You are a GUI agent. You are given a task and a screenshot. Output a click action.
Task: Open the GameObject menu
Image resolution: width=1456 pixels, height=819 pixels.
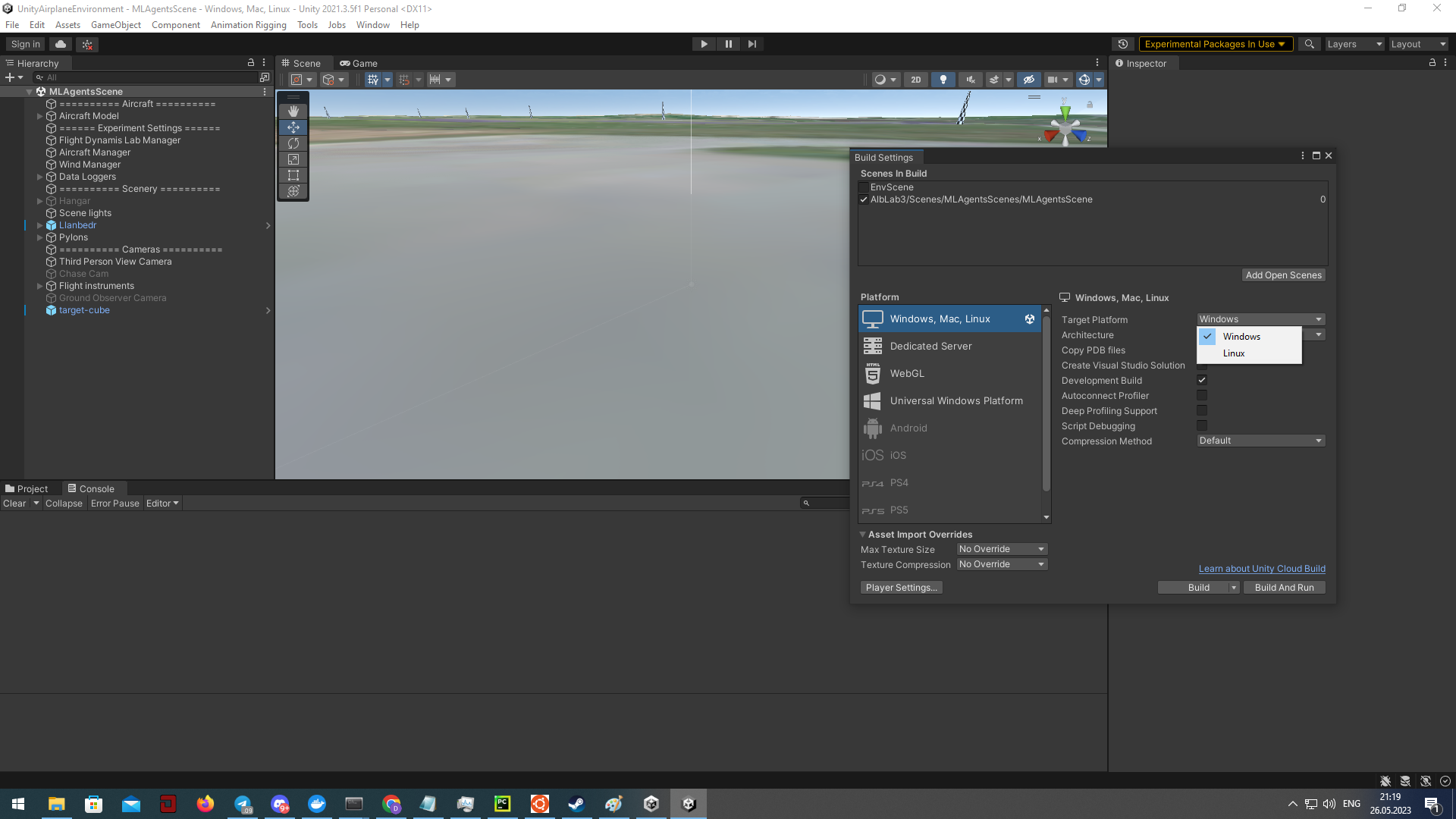click(x=116, y=25)
